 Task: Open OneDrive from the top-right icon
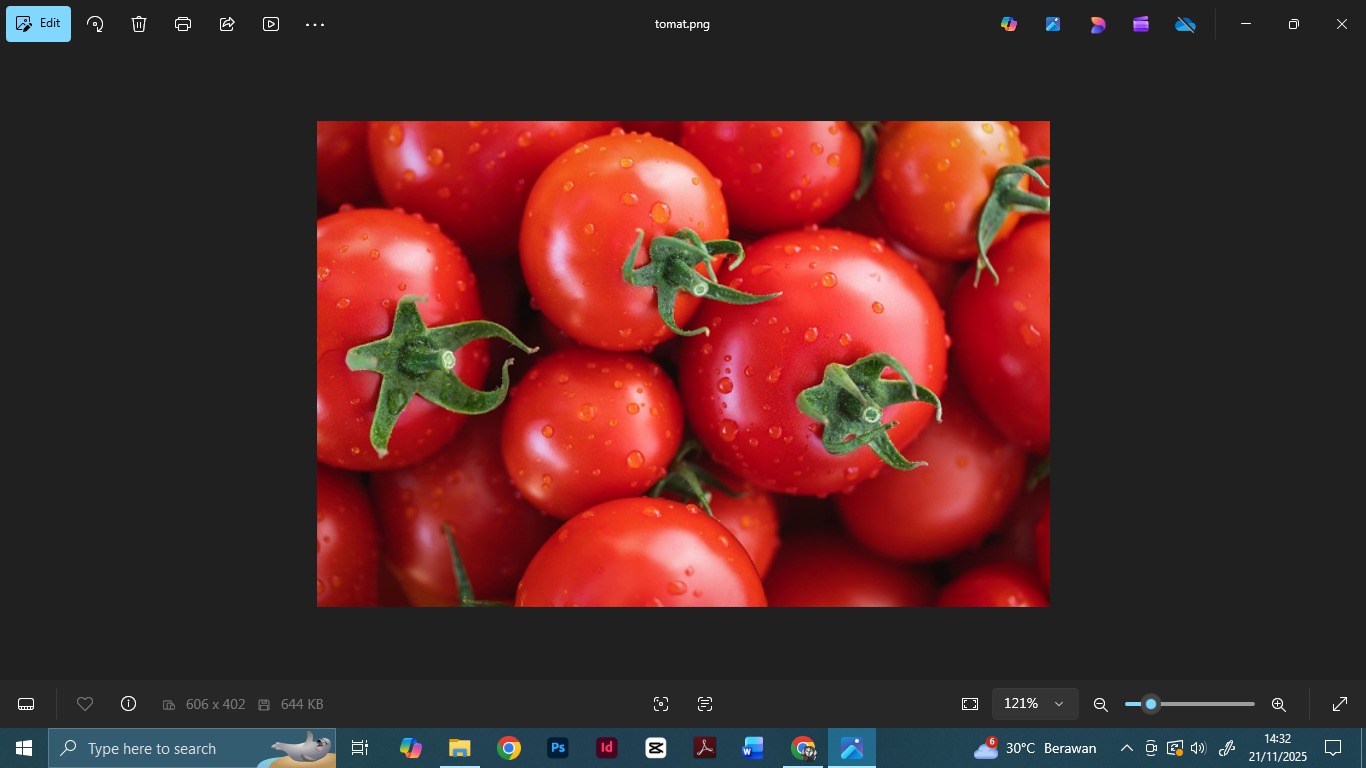pyautogui.click(x=1185, y=24)
